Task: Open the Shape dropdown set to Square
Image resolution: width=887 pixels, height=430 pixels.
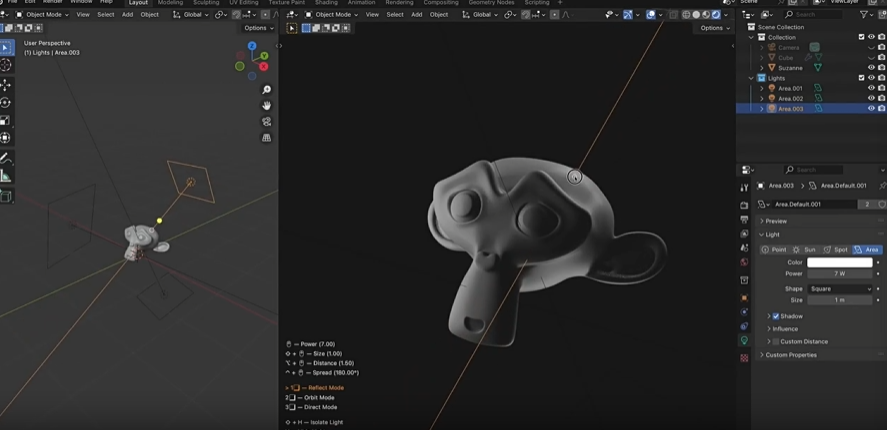Action: pos(840,289)
